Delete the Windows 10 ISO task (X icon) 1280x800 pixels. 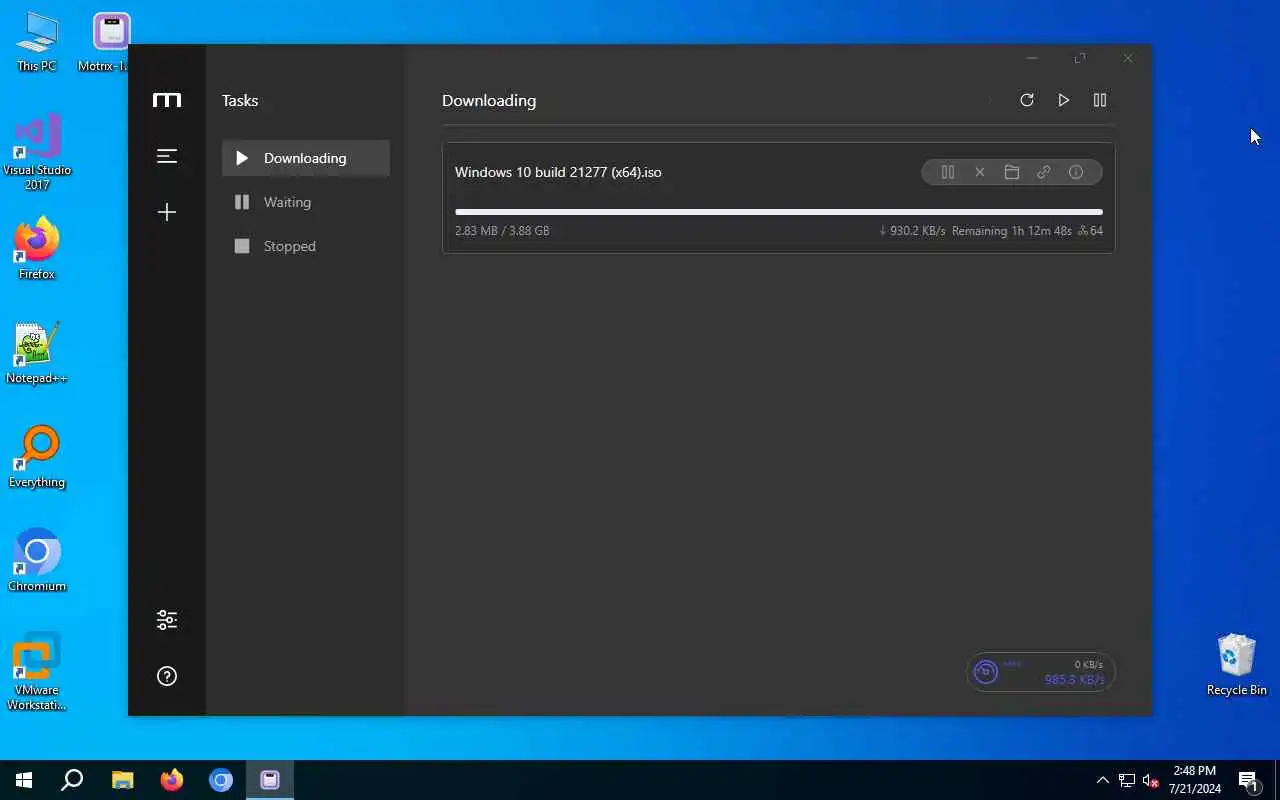980,172
